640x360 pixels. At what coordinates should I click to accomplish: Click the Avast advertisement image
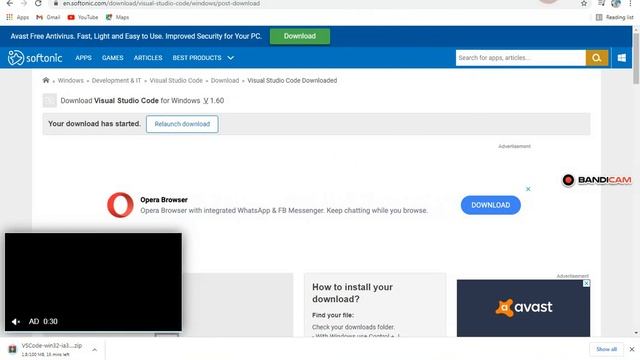point(523,308)
